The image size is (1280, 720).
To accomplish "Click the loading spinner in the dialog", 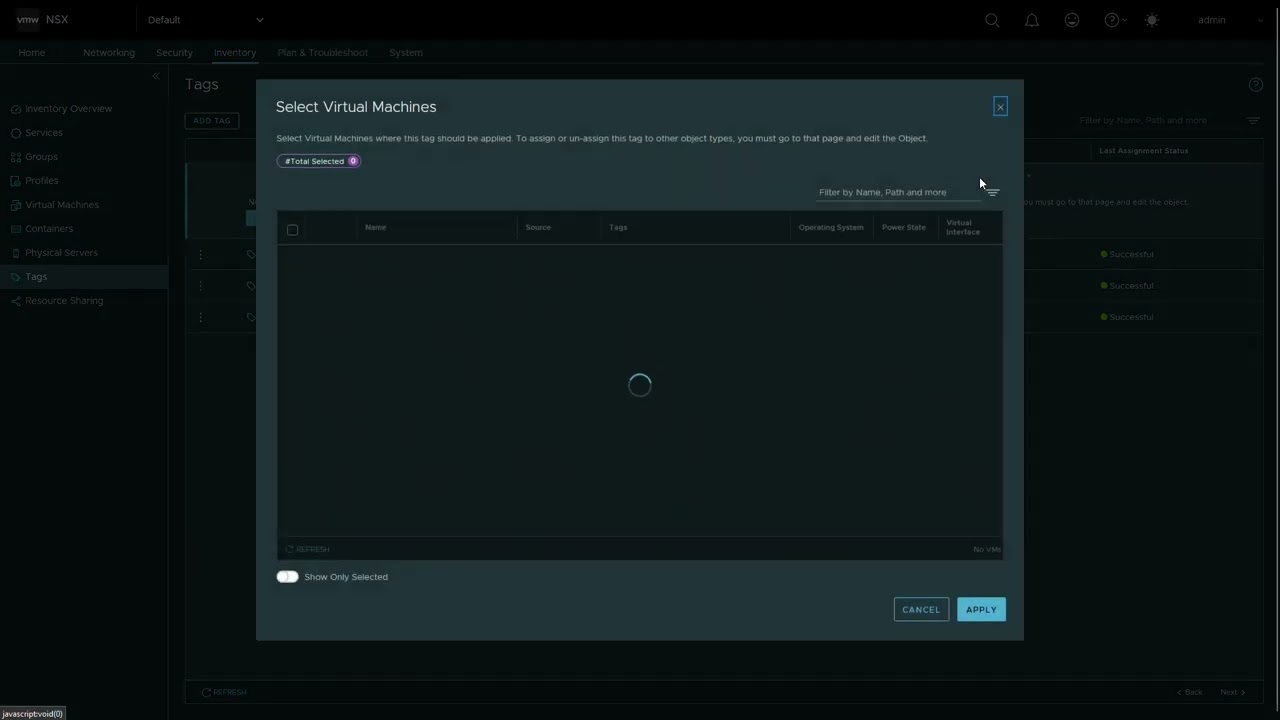I will tap(640, 385).
